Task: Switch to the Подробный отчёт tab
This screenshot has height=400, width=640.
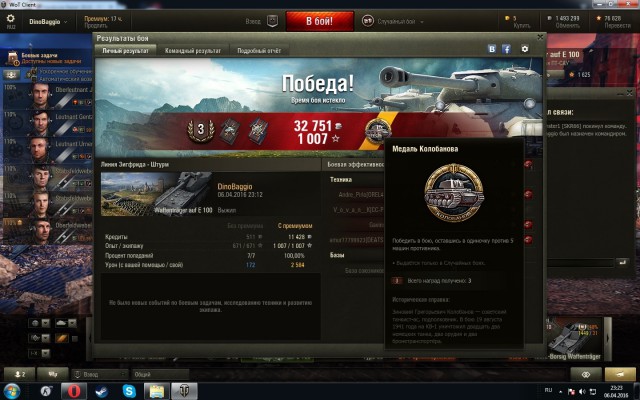Action: 259,51
